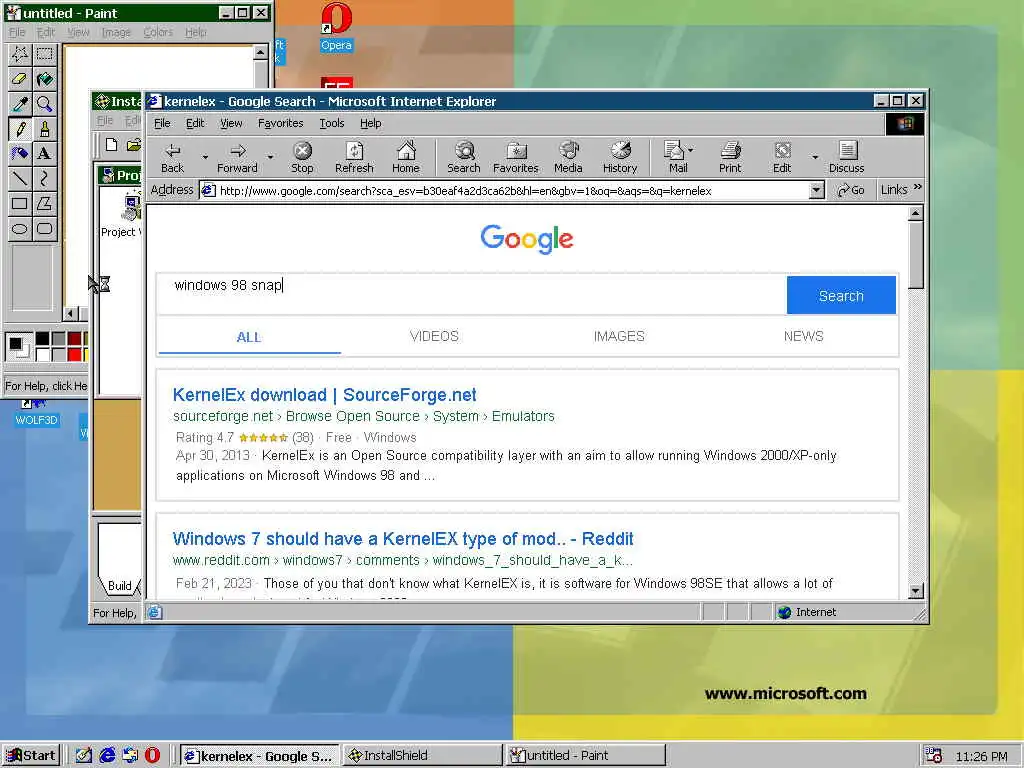1024x768 pixels.
Task: Choose the Text tool in Paint
Action: tap(44, 153)
